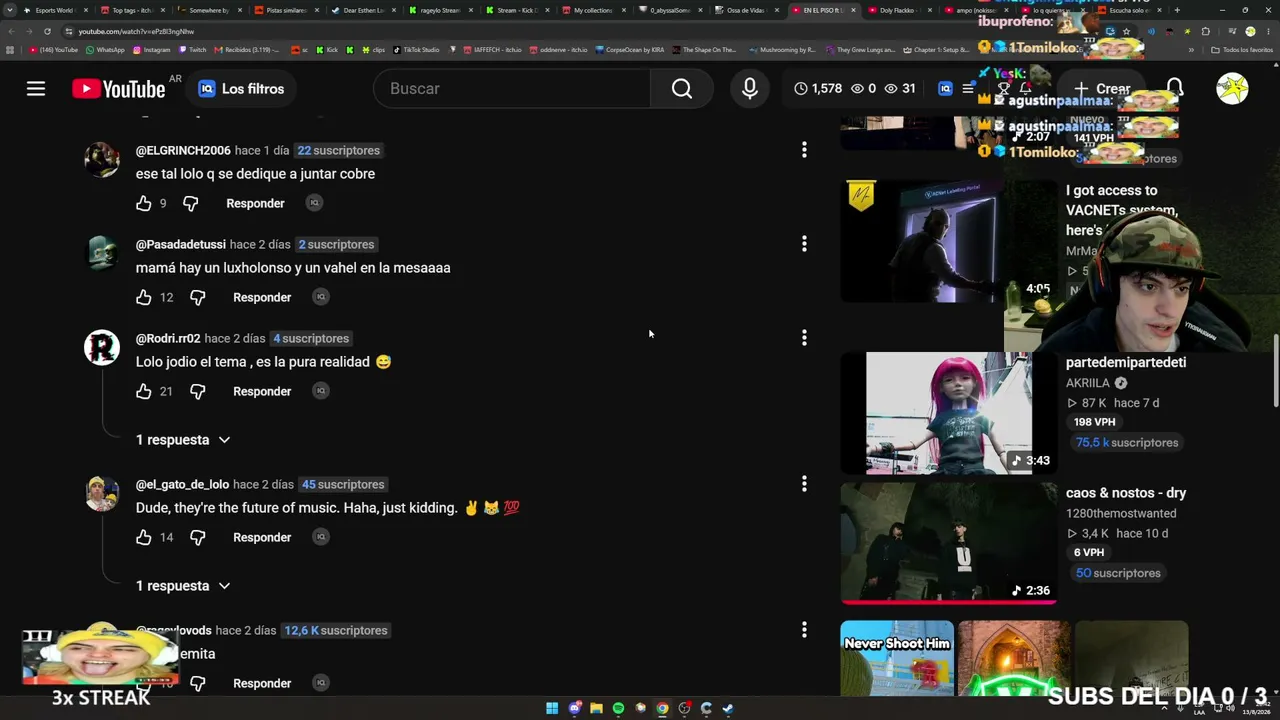Like the comment by @Pasadadetussi

click(144, 297)
